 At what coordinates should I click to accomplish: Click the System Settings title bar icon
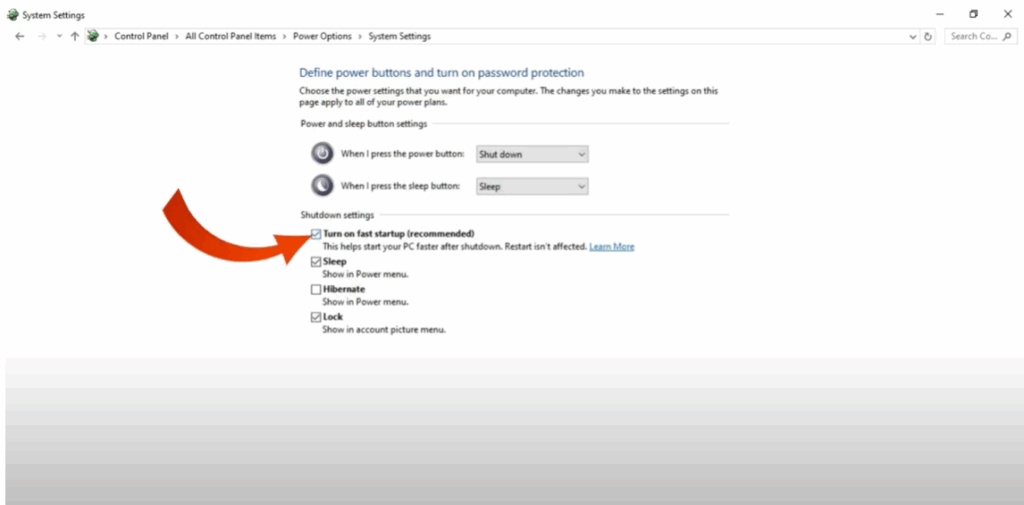click(x=12, y=14)
